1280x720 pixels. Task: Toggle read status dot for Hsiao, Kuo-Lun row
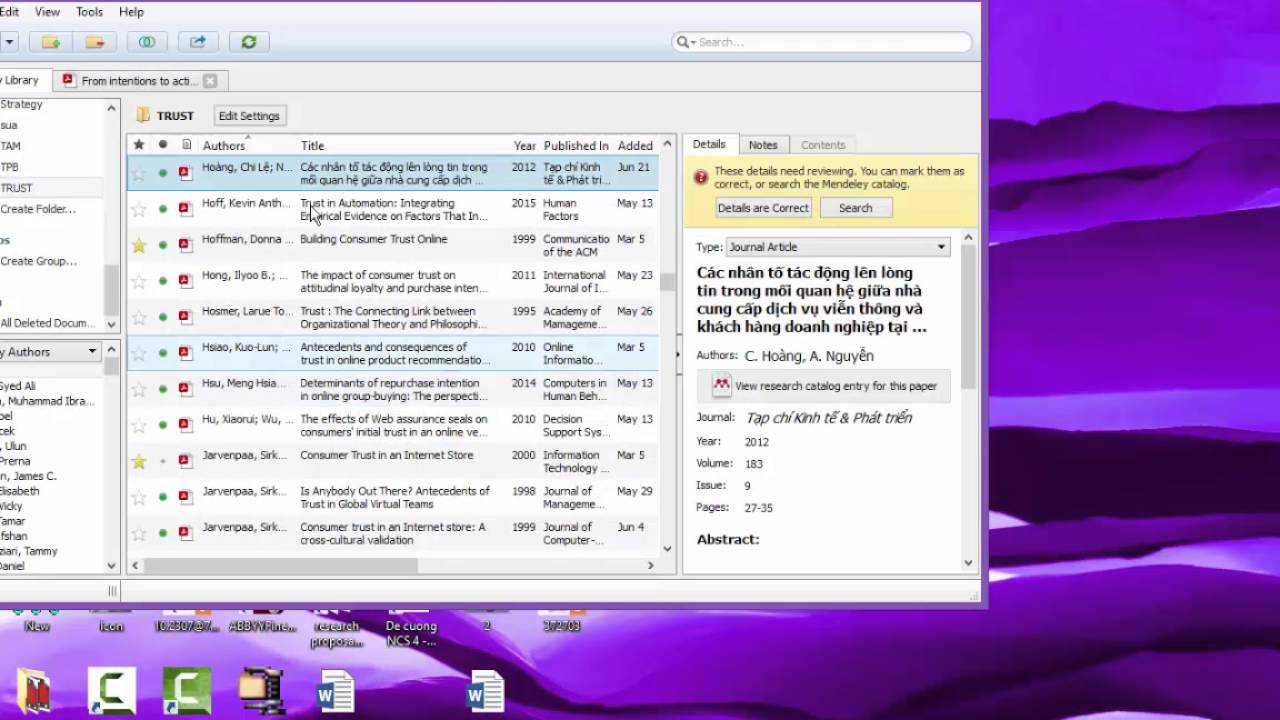pos(163,353)
